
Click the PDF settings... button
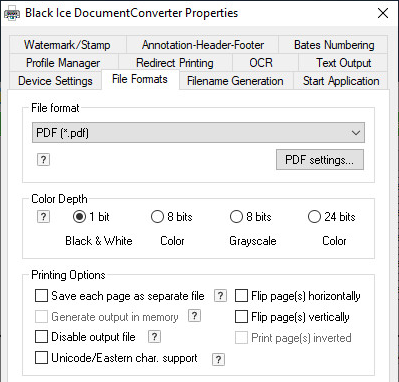click(320, 160)
